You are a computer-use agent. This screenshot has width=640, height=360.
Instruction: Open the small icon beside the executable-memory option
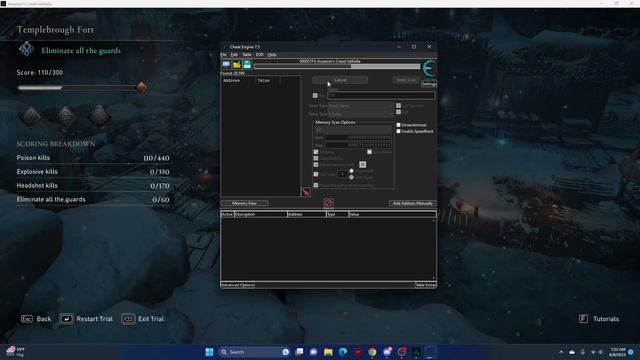362,164
